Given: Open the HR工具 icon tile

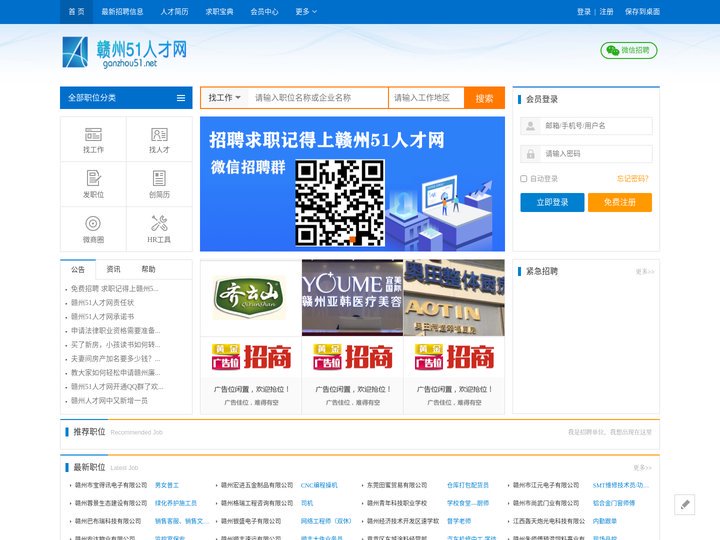Looking at the screenshot, I should point(159,229).
